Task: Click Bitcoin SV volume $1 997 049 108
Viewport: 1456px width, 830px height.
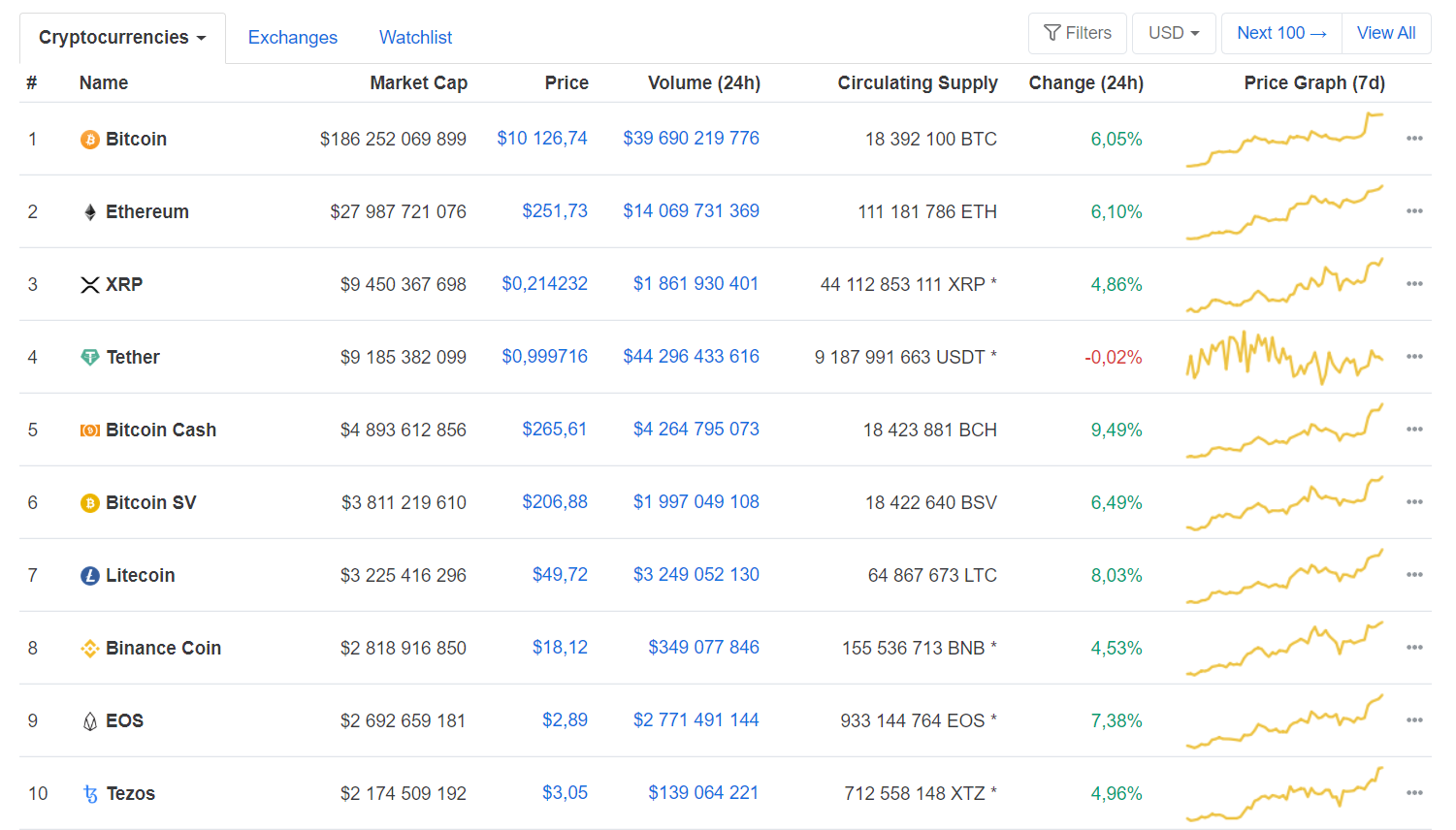Action: tap(696, 502)
